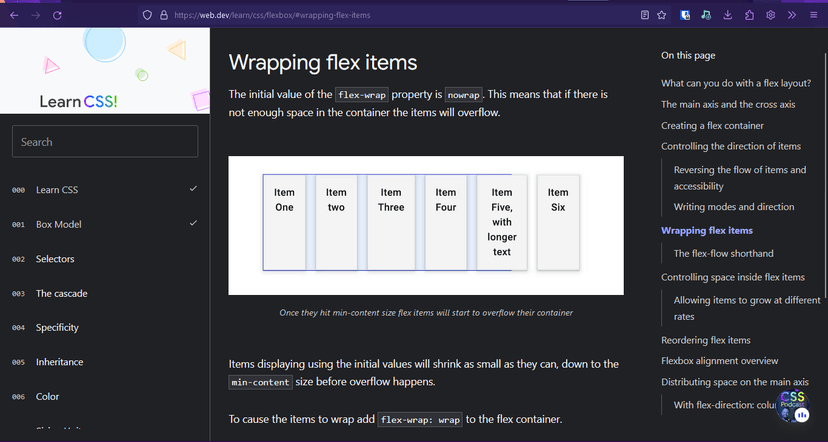Click the site padlock security icon
This screenshot has width=828, height=442.
(x=163, y=15)
